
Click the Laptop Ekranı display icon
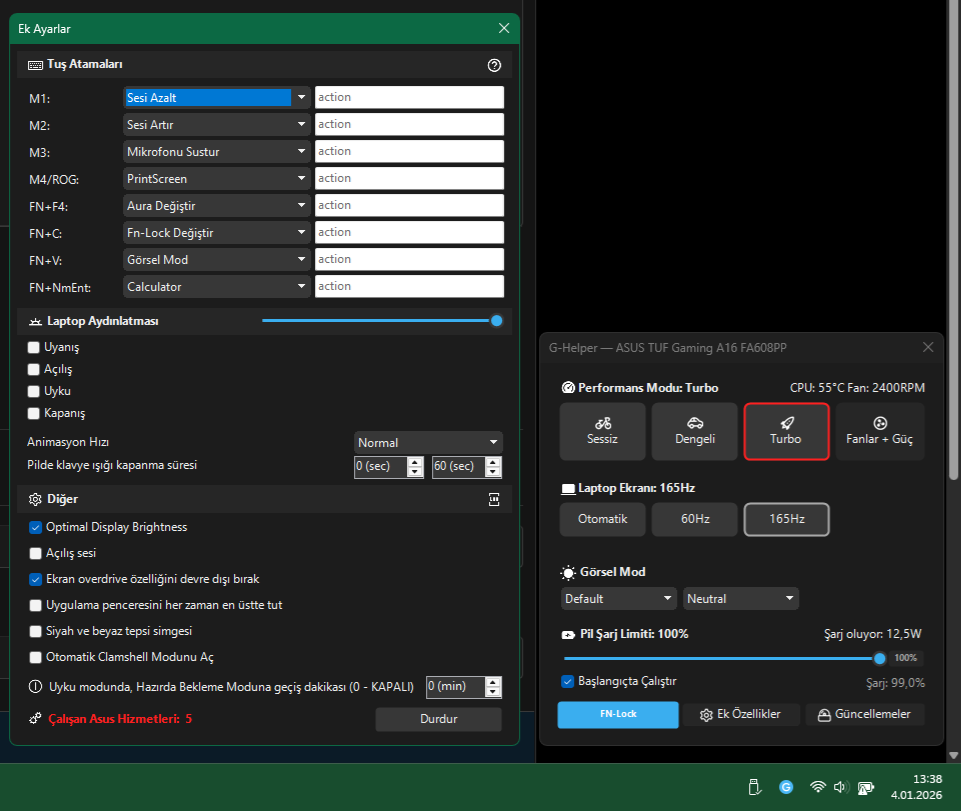coord(568,489)
